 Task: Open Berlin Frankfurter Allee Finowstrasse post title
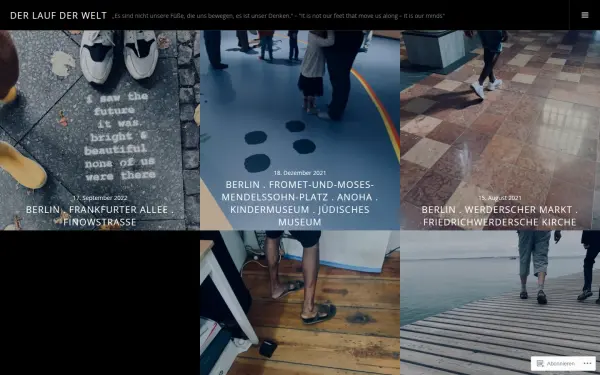(100, 216)
